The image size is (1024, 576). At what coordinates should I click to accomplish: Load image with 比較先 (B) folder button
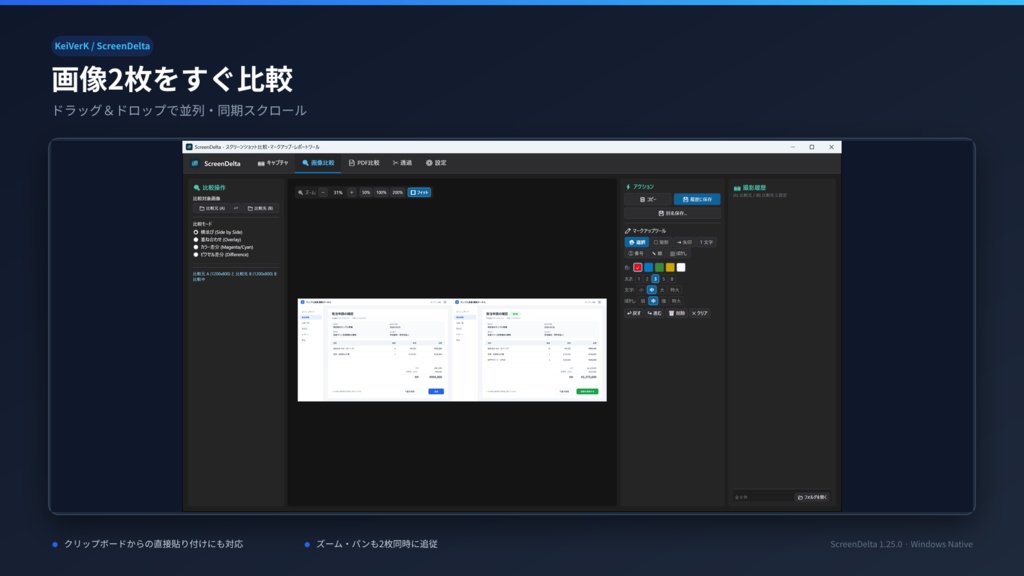coord(261,208)
